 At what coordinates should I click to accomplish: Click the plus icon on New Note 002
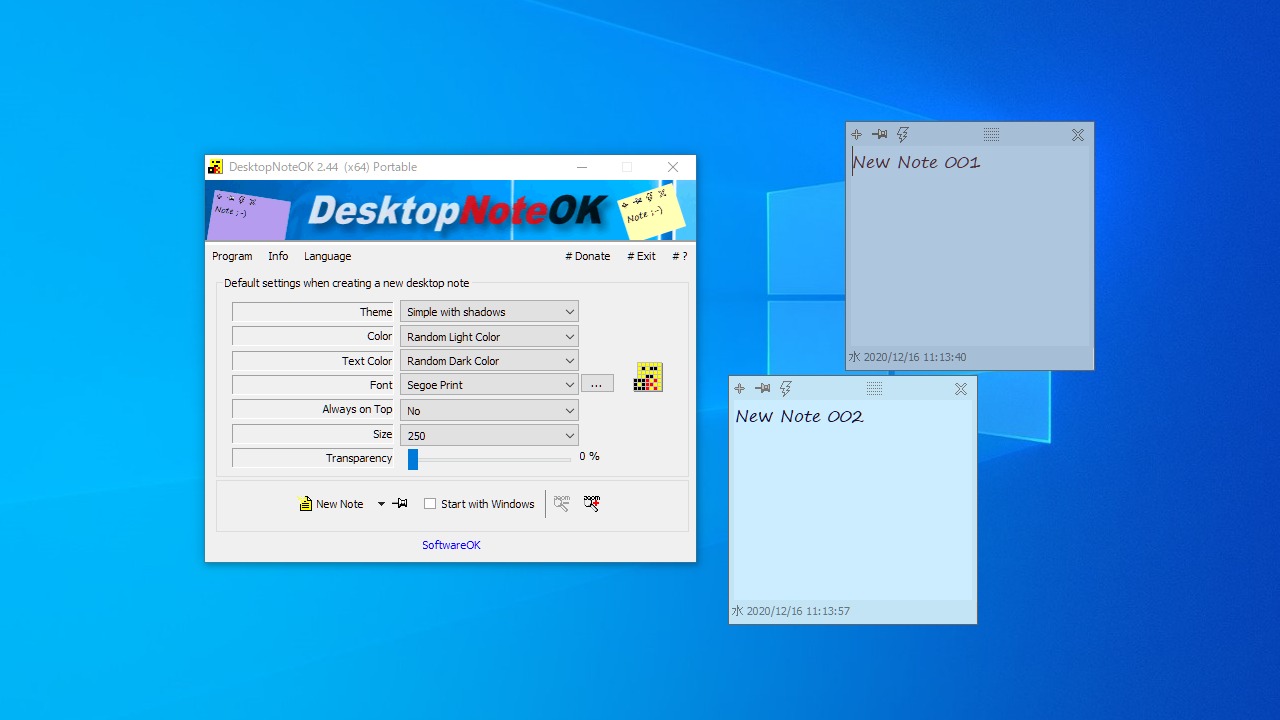(739, 389)
